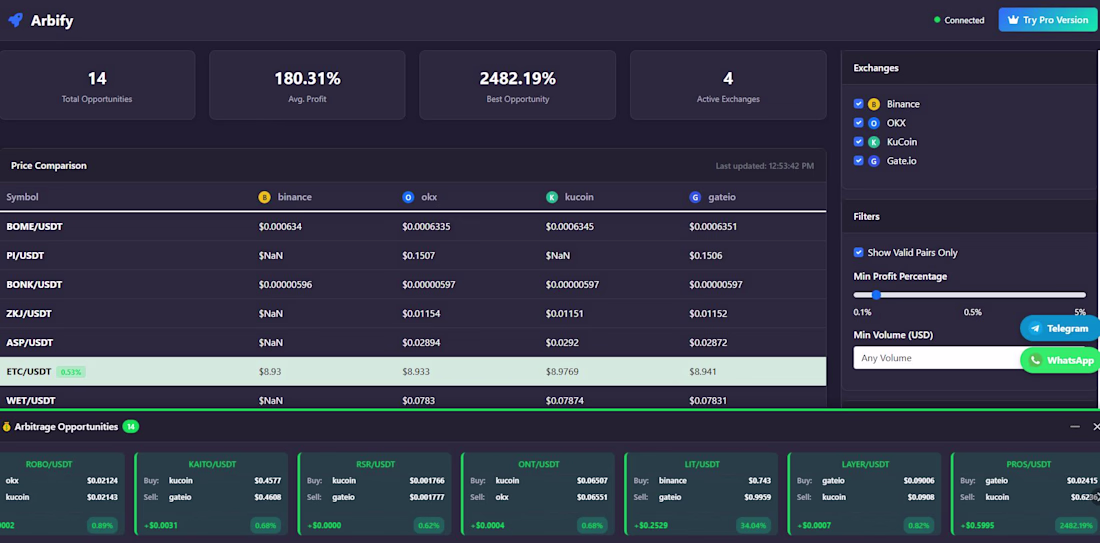Select the WET/USDT row symbol

coord(31,401)
